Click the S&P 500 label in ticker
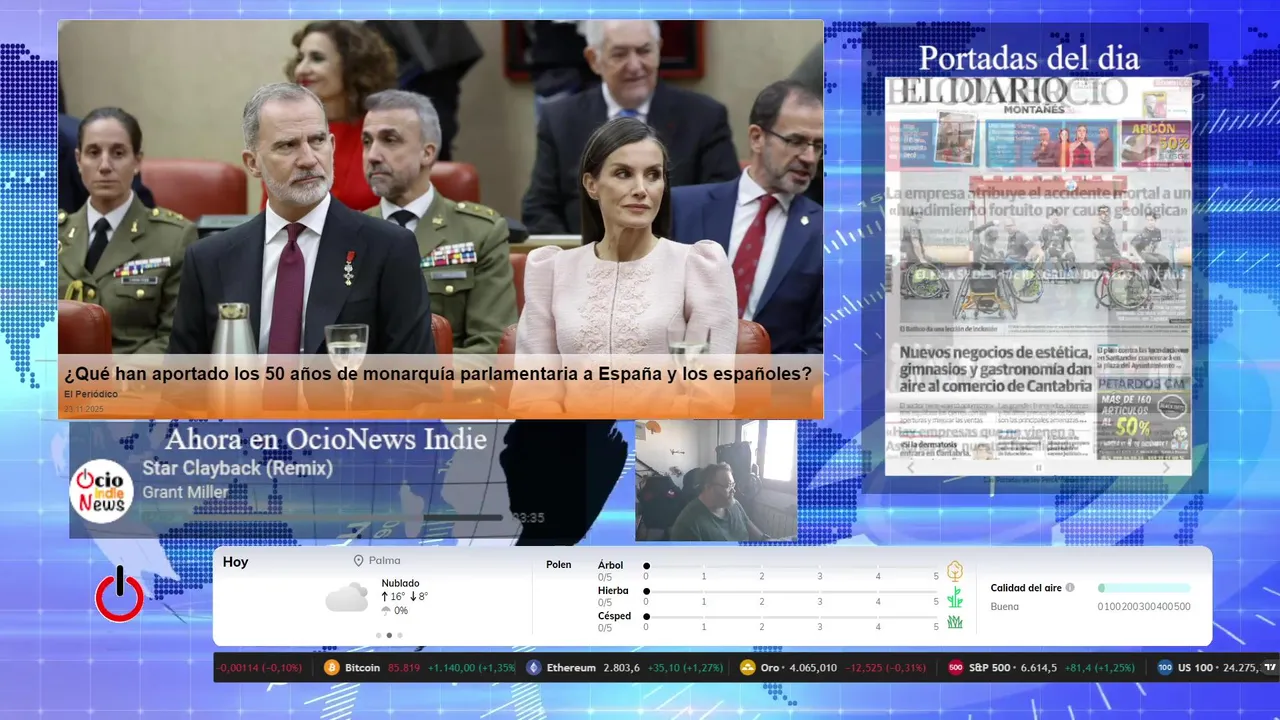Image resolution: width=1280 pixels, height=720 pixels. (990, 668)
